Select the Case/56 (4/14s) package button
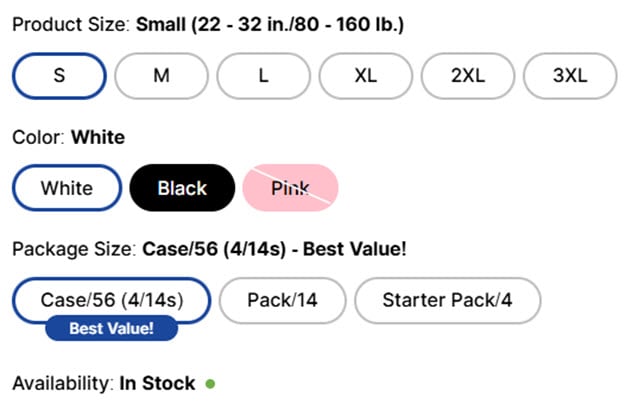The width and height of the screenshot is (632, 410). (x=111, y=300)
